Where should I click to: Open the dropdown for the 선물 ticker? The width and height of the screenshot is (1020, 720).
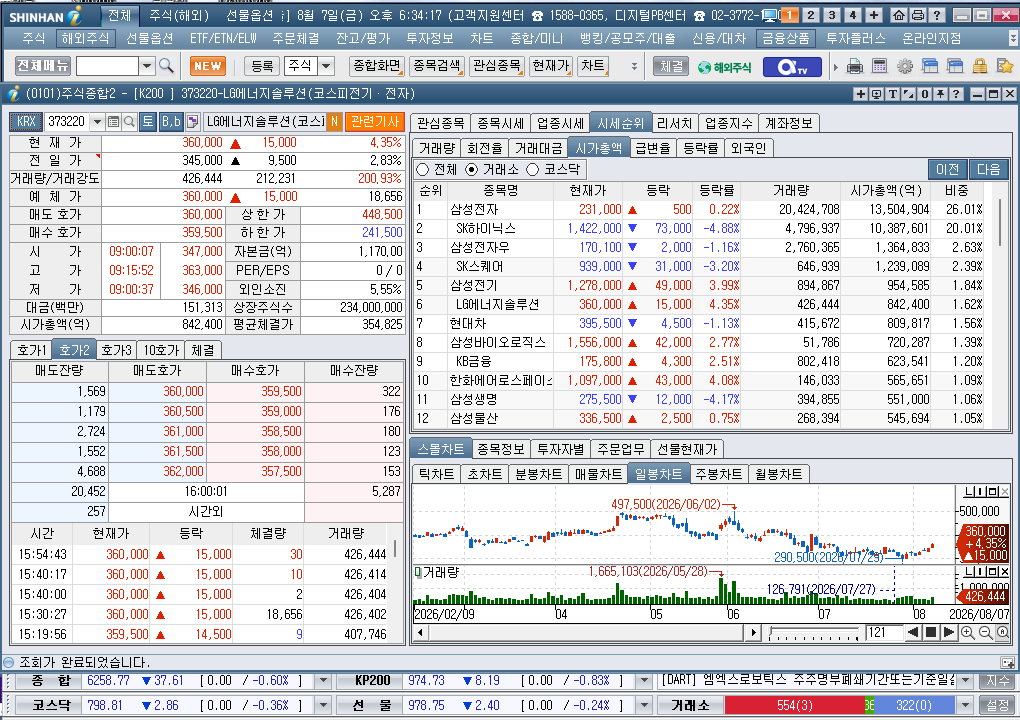point(644,705)
